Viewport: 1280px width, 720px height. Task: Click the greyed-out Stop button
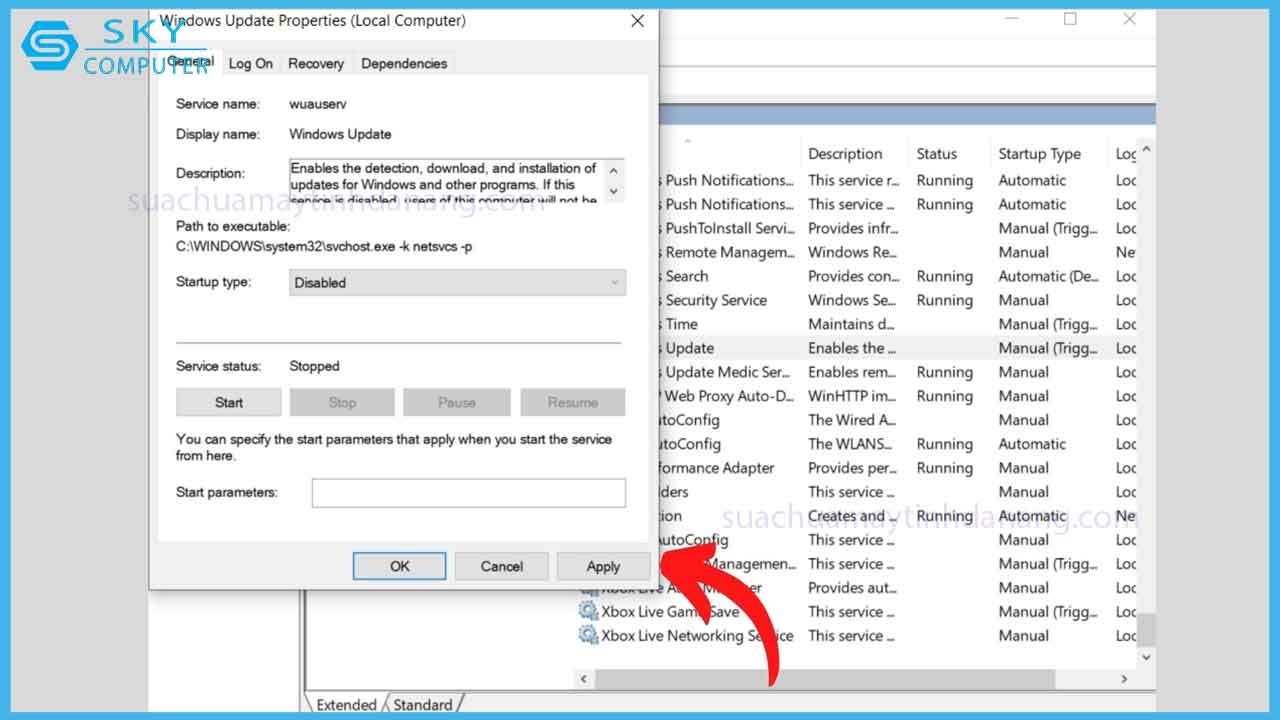[342, 402]
